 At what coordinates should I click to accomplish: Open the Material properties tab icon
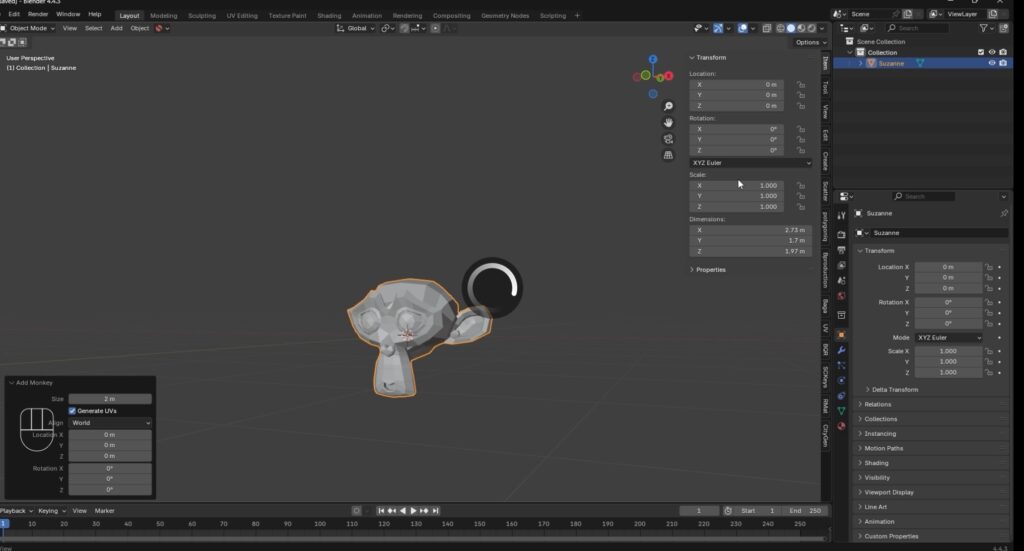841,426
